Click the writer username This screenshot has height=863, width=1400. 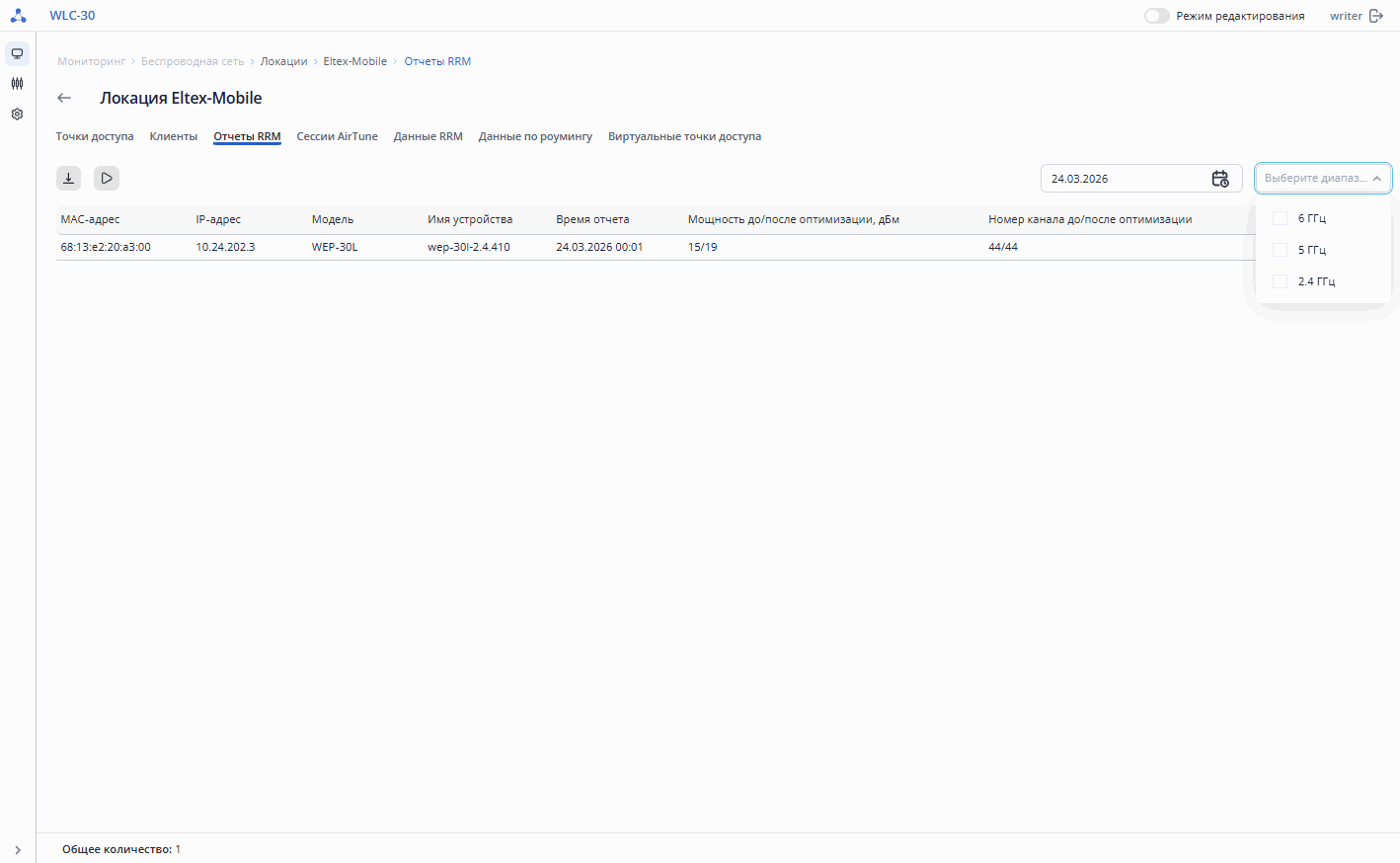[1346, 16]
